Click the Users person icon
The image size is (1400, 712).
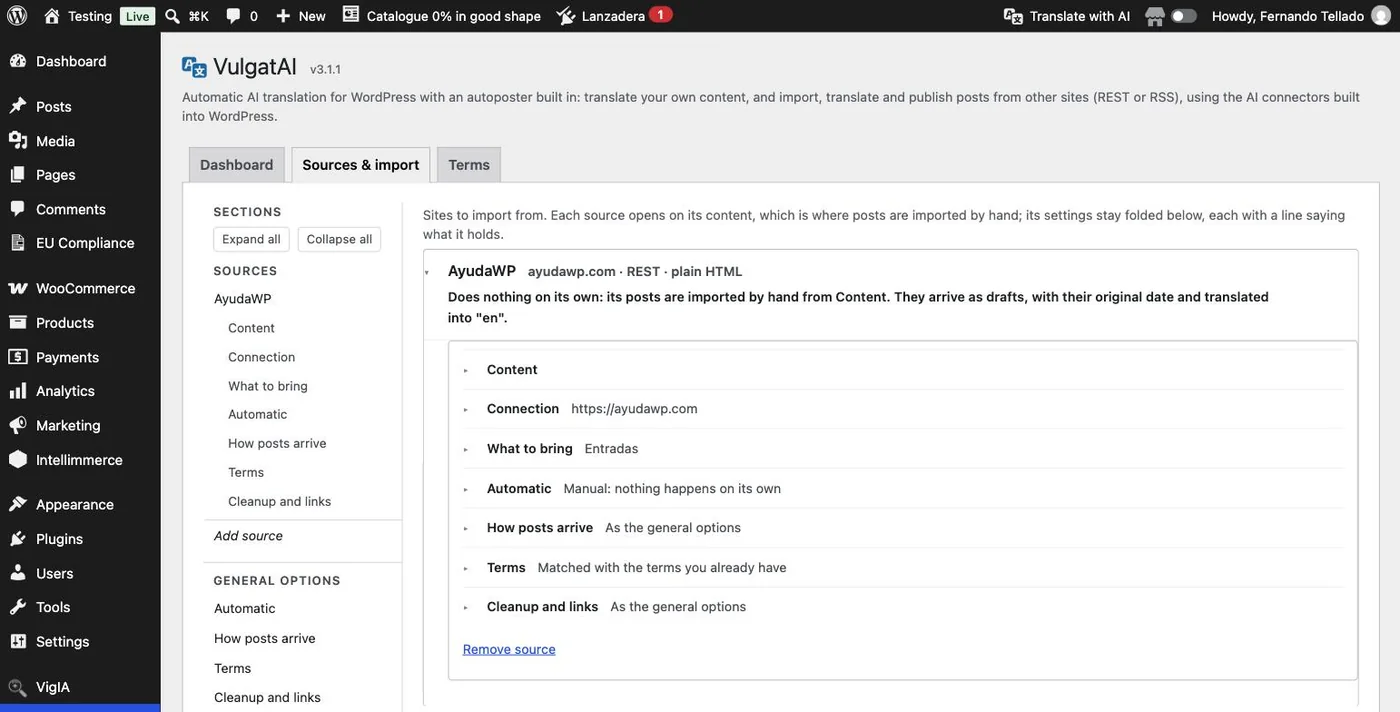coord(17,573)
